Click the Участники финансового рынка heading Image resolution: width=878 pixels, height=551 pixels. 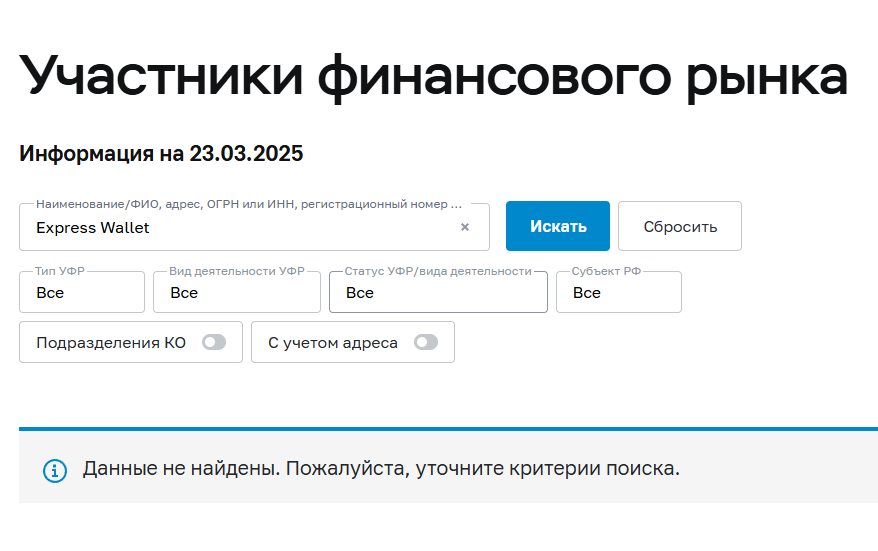click(433, 77)
